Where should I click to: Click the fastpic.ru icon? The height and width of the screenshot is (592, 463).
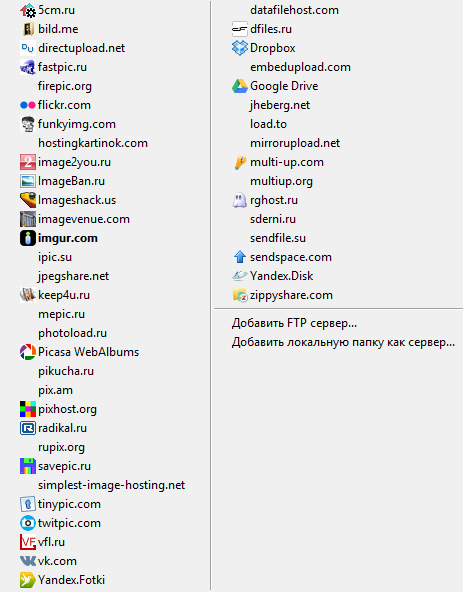point(28,67)
